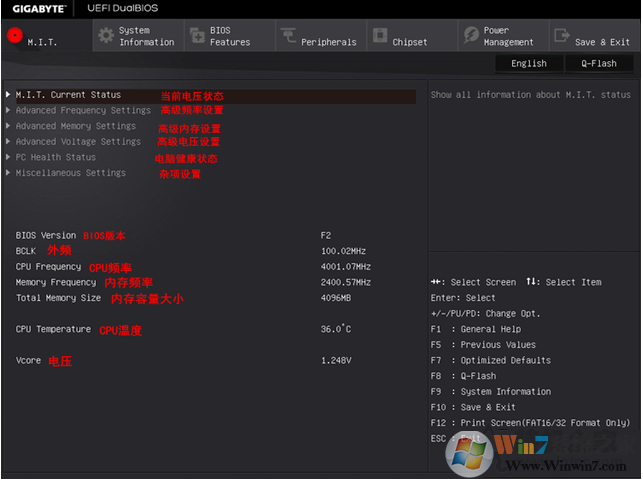Open the M.I.T. tab
The width and height of the screenshot is (643, 480).
[47, 36]
